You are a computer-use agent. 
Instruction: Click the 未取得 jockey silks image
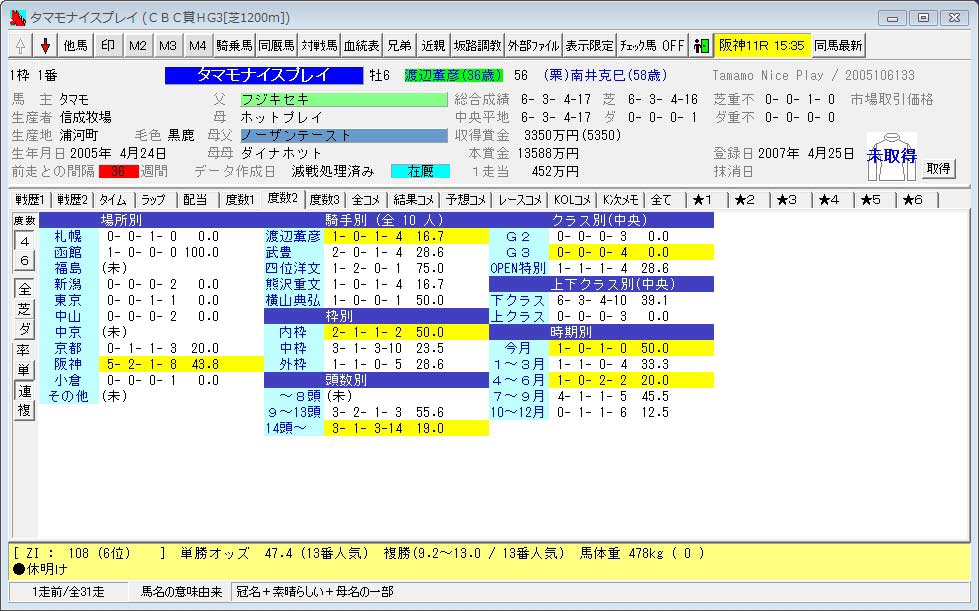[x=891, y=157]
